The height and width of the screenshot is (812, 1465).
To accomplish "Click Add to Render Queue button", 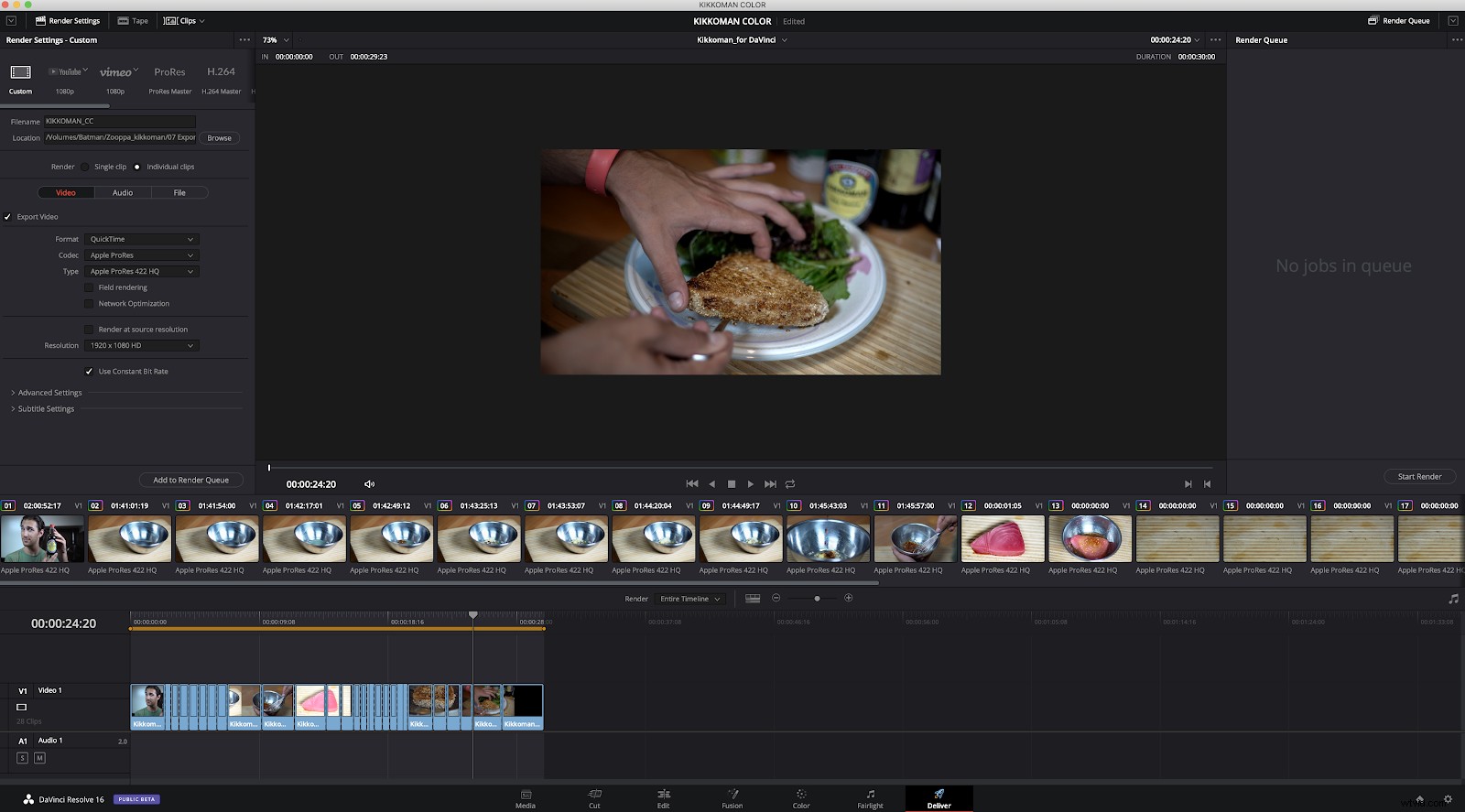I will (x=191, y=480).
